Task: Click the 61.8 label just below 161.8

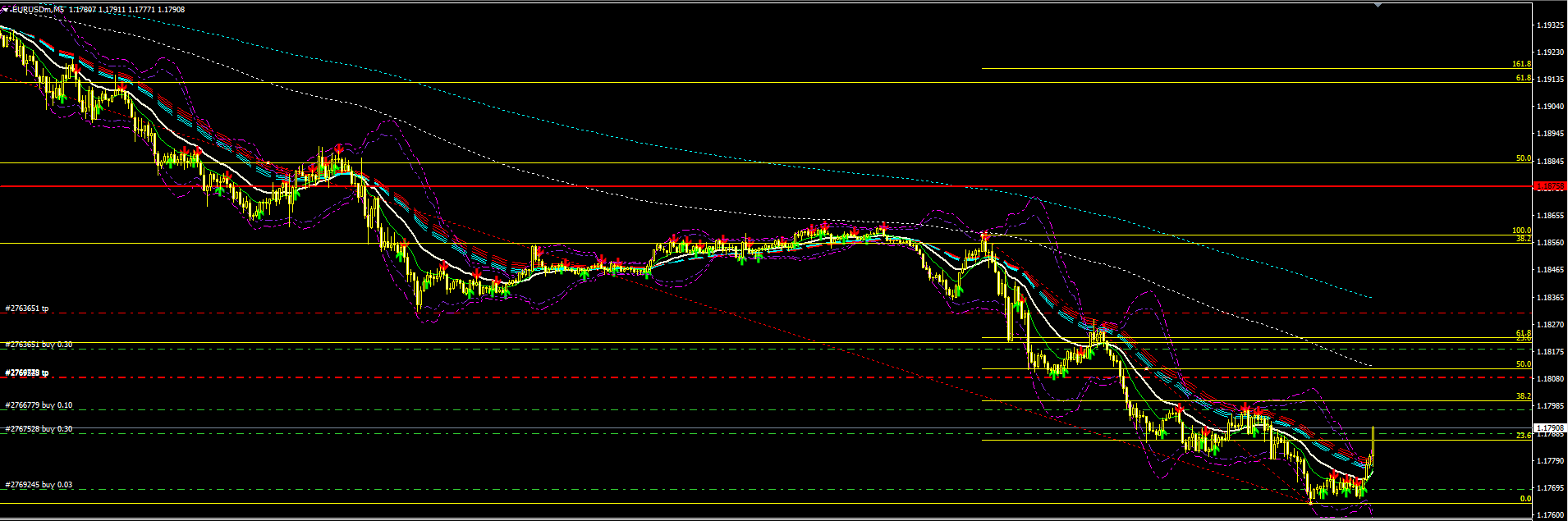Action: (x=1523, y=78)
